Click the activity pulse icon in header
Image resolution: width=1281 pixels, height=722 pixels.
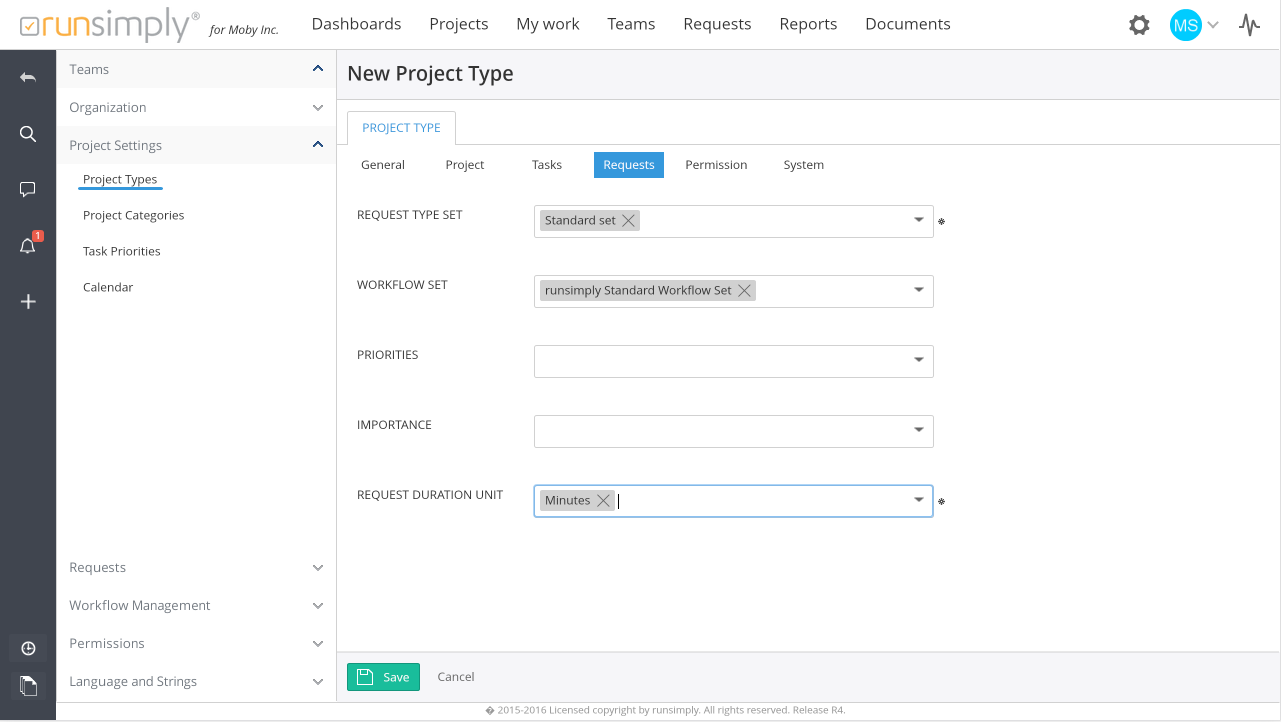tap(1249, 25)
